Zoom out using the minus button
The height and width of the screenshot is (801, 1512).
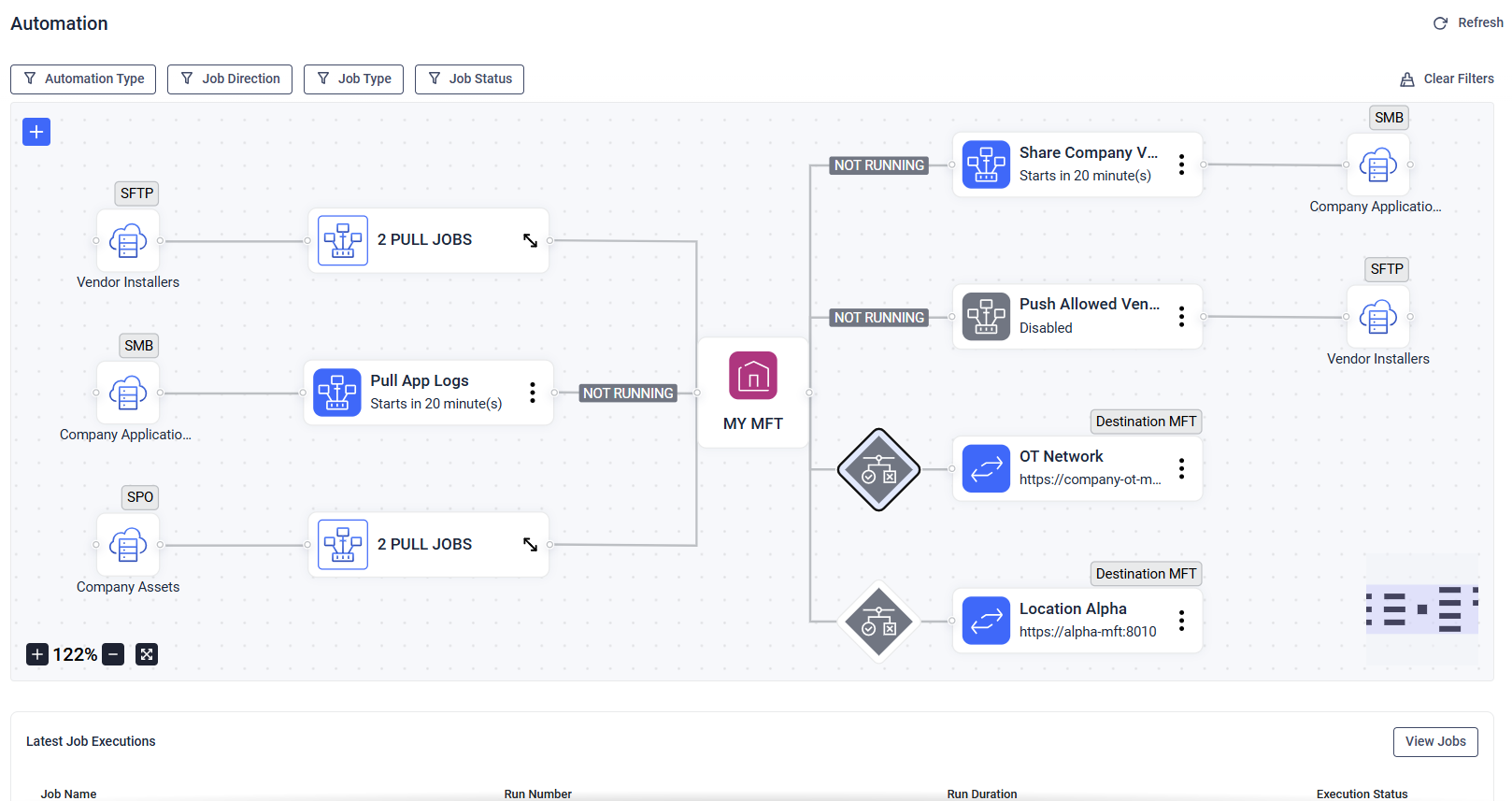113,654
